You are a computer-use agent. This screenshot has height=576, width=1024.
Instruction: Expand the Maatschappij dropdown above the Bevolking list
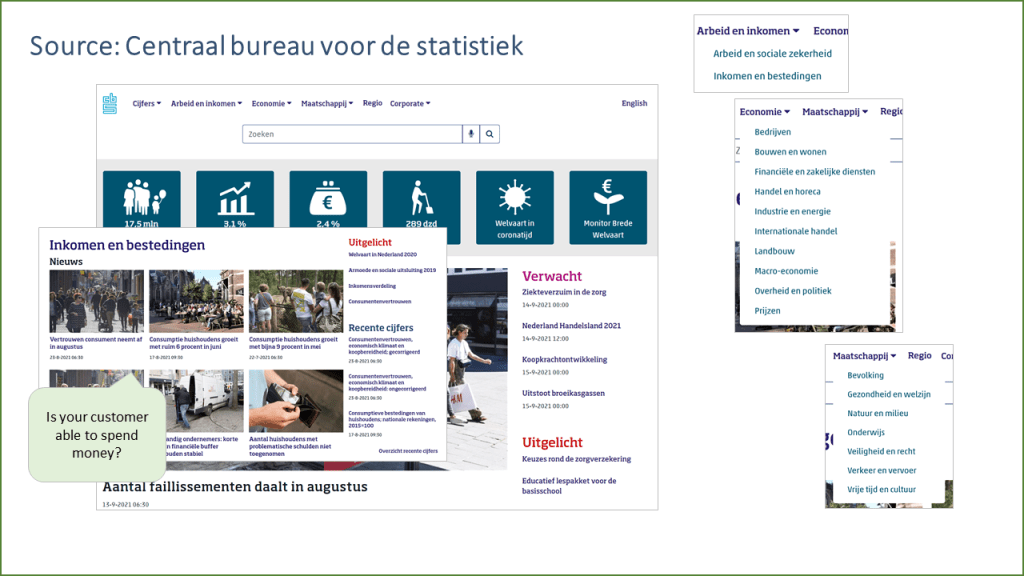coord(864,356)
